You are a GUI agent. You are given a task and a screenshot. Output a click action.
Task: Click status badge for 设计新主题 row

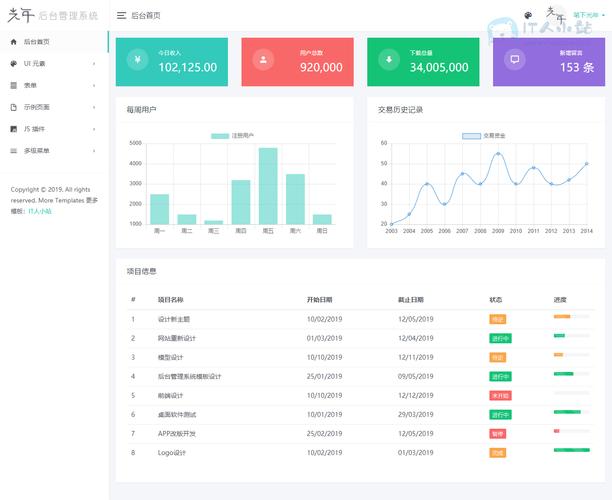tap(498, 319)
